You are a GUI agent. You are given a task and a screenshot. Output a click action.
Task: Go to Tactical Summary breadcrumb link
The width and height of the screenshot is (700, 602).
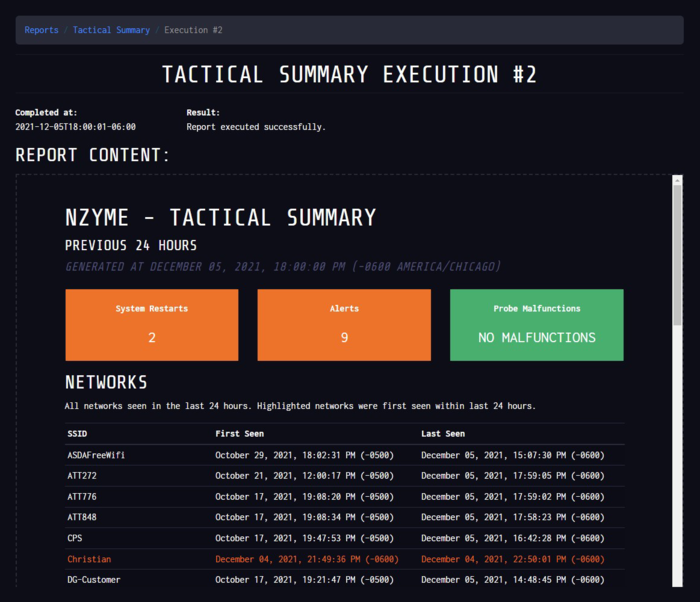tap(111, 30)
